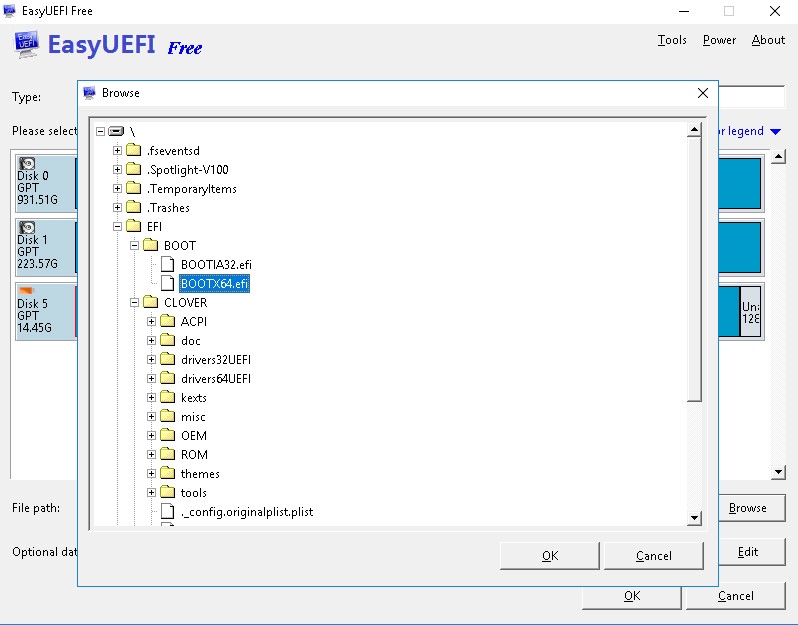Open the Tools menu
798x625 pixels.
click(x=672, y=40)
